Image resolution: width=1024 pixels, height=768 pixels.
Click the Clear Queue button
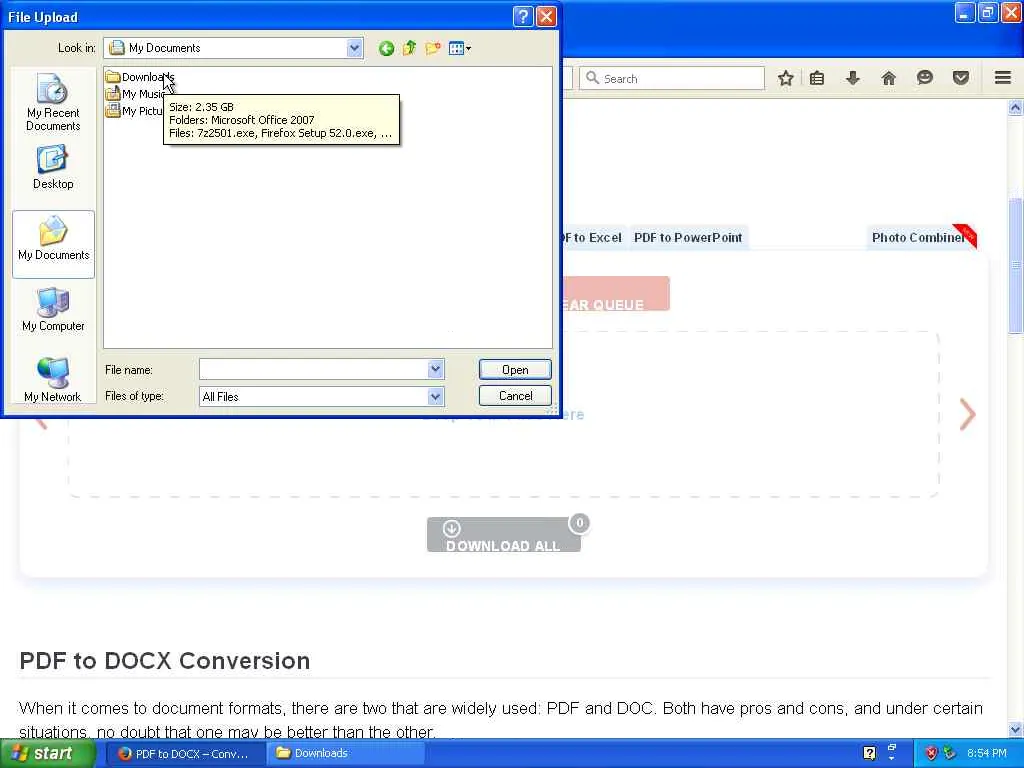coord(615,294)
